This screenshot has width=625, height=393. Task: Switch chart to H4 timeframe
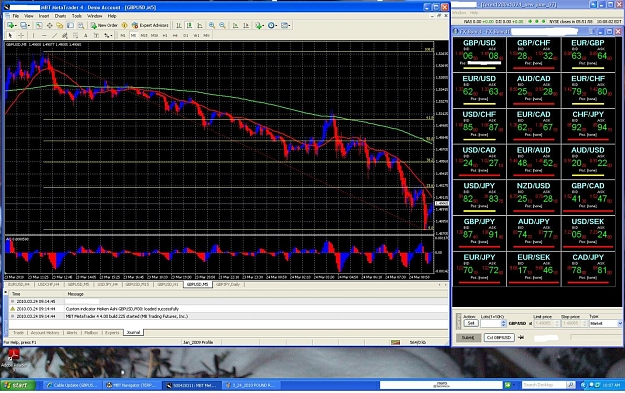click(x=175, y=35)
